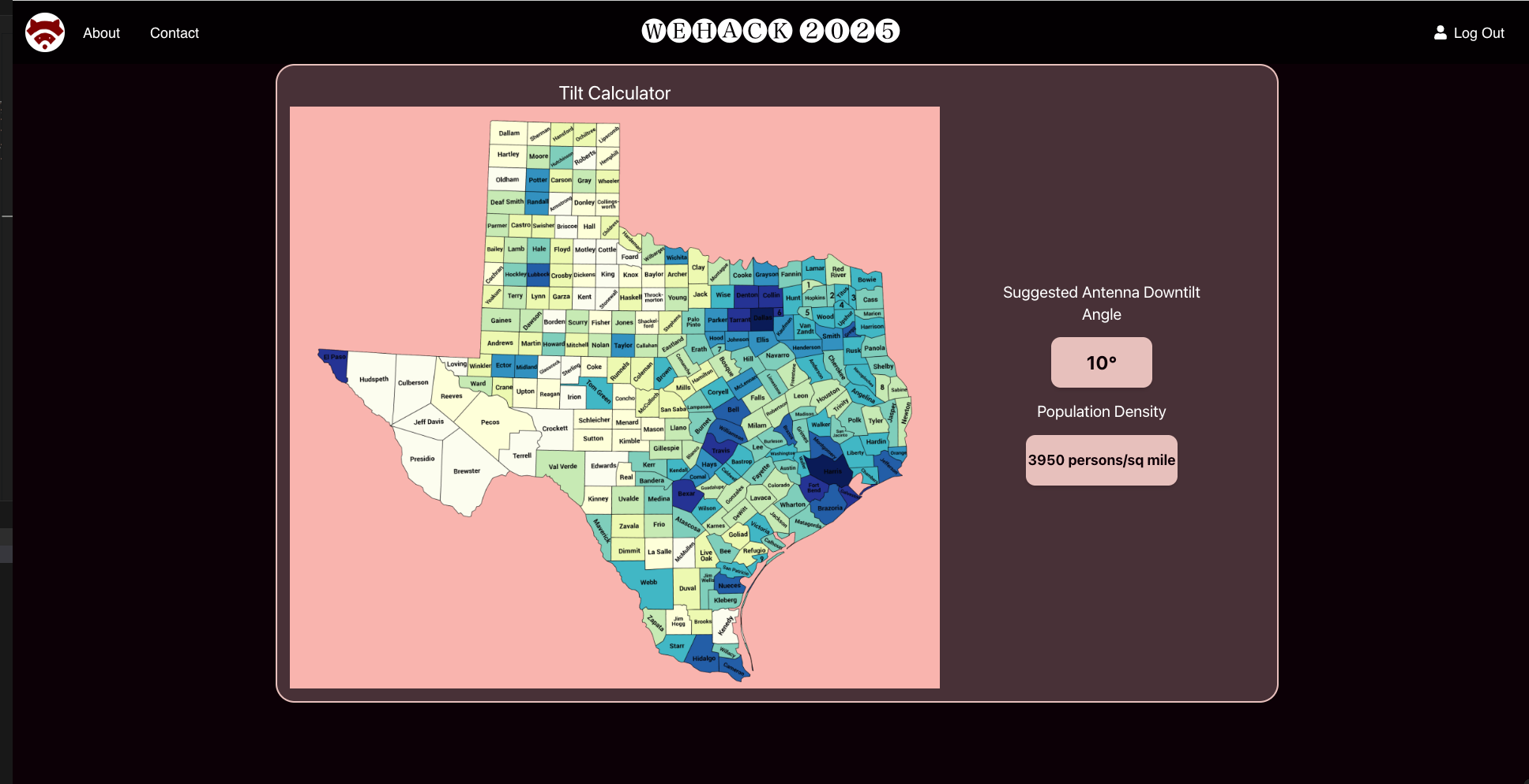Image resolution: width=1529 pixels, height=784 pixels.
Task: Select Hartley county on the map
Action: point(508,155)
